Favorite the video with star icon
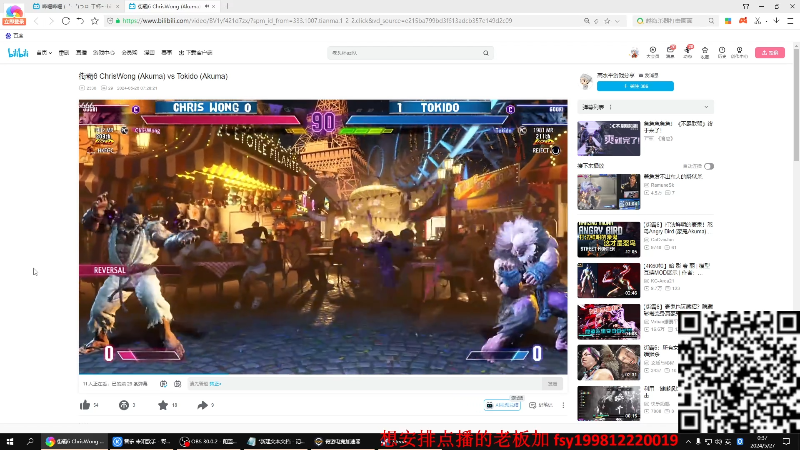Image resolution: width=800 pixels, height=450 pixels. tap(163, 405)
